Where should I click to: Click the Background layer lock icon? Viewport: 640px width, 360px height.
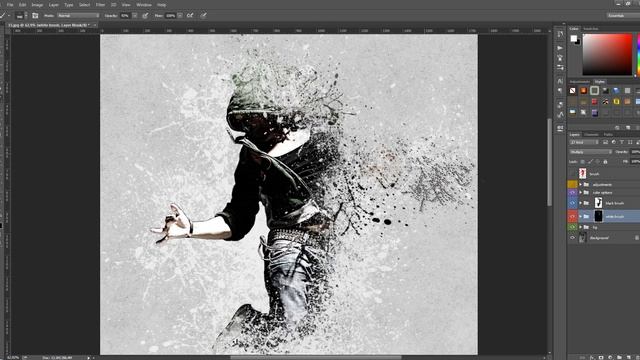pyautogui.click(x=636, y=238)
